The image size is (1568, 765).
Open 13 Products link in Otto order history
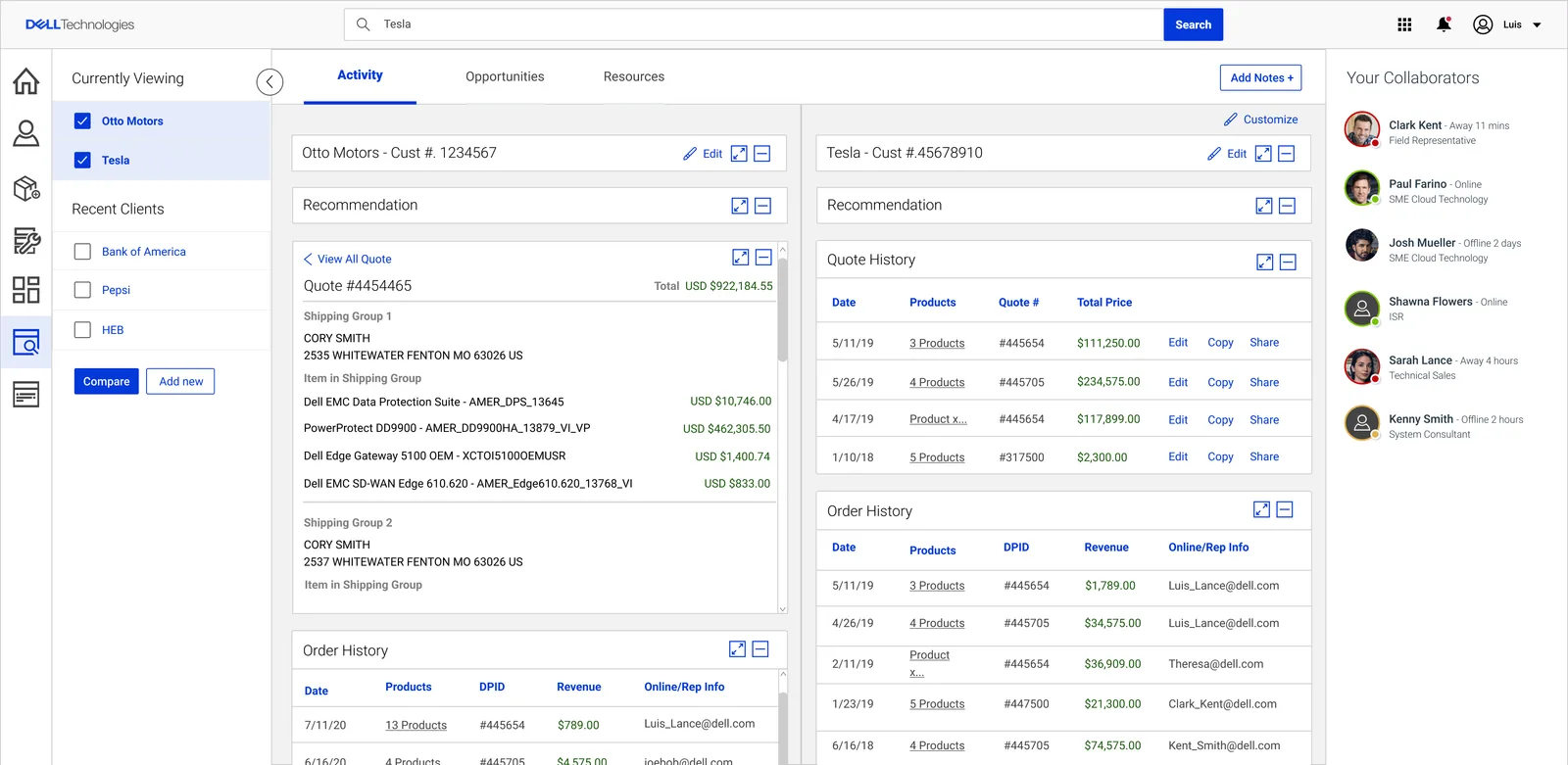(416, 726)
